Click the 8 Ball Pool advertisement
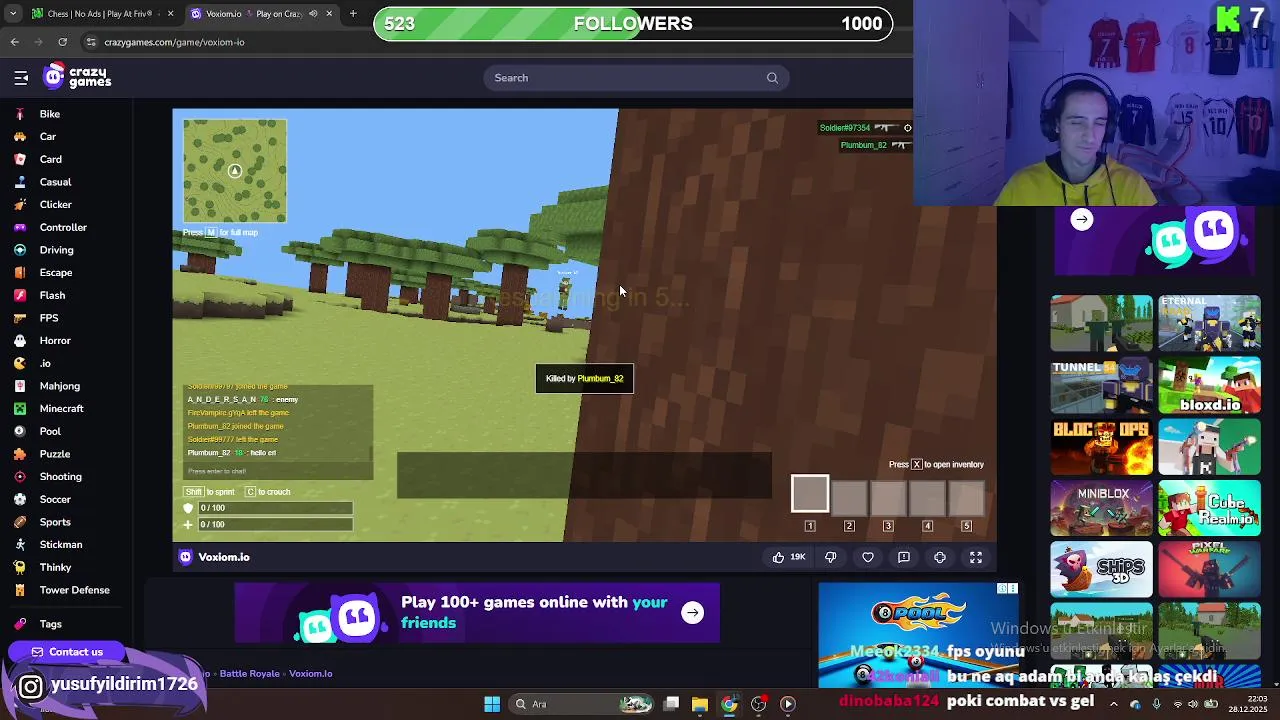The height and width of the screenshot is (720, 1280). [x=918, y=635]
